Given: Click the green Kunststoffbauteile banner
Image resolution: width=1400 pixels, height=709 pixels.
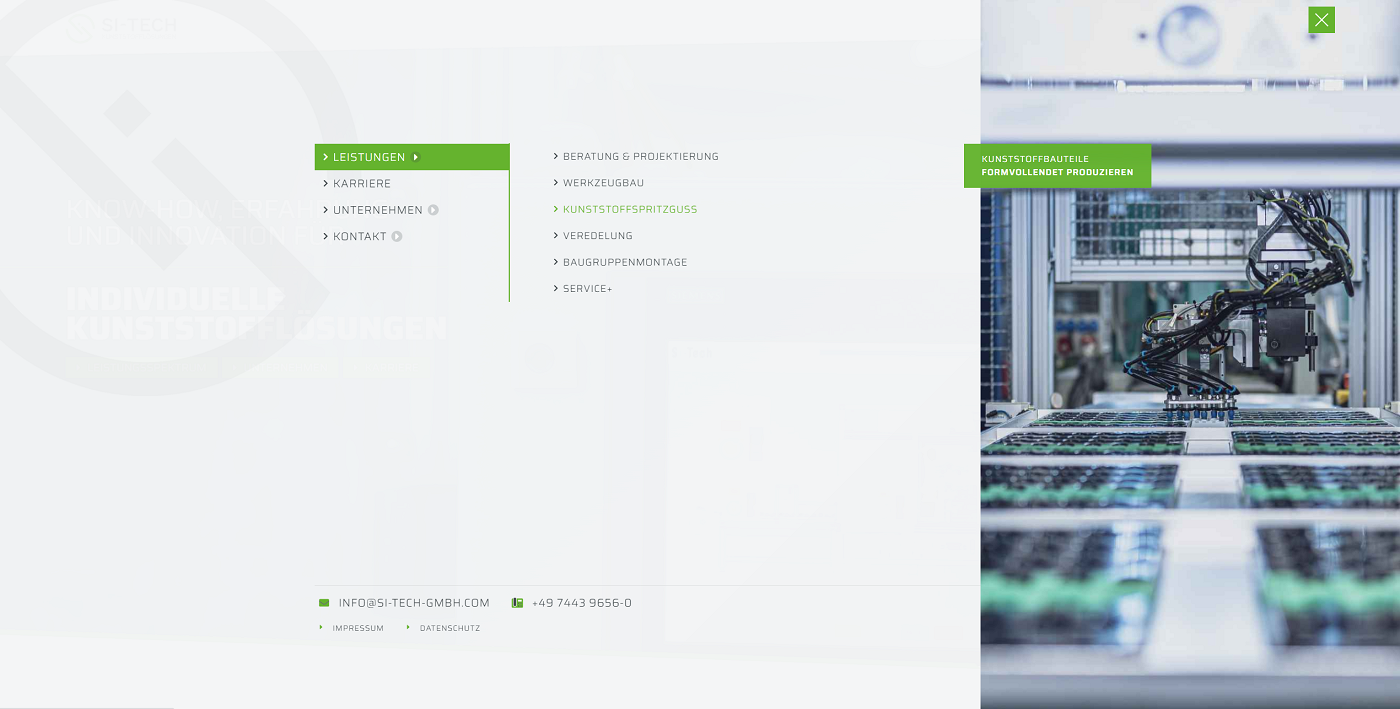Looking at the screenshot, I should click(1057, 166).
